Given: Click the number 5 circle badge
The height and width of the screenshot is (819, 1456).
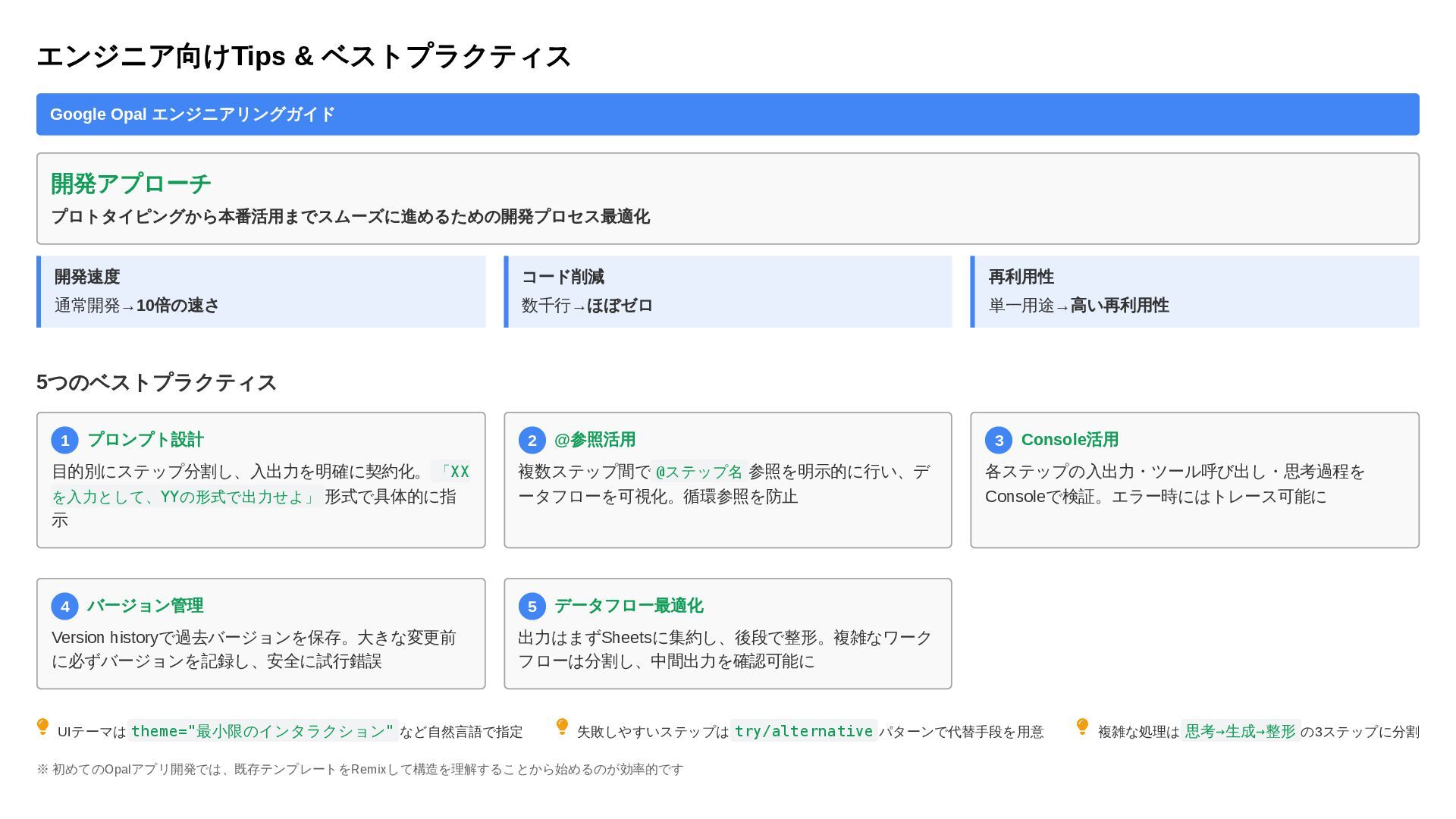Looking at the screenshot, I should pyautogui.click(x=532, y=607).
